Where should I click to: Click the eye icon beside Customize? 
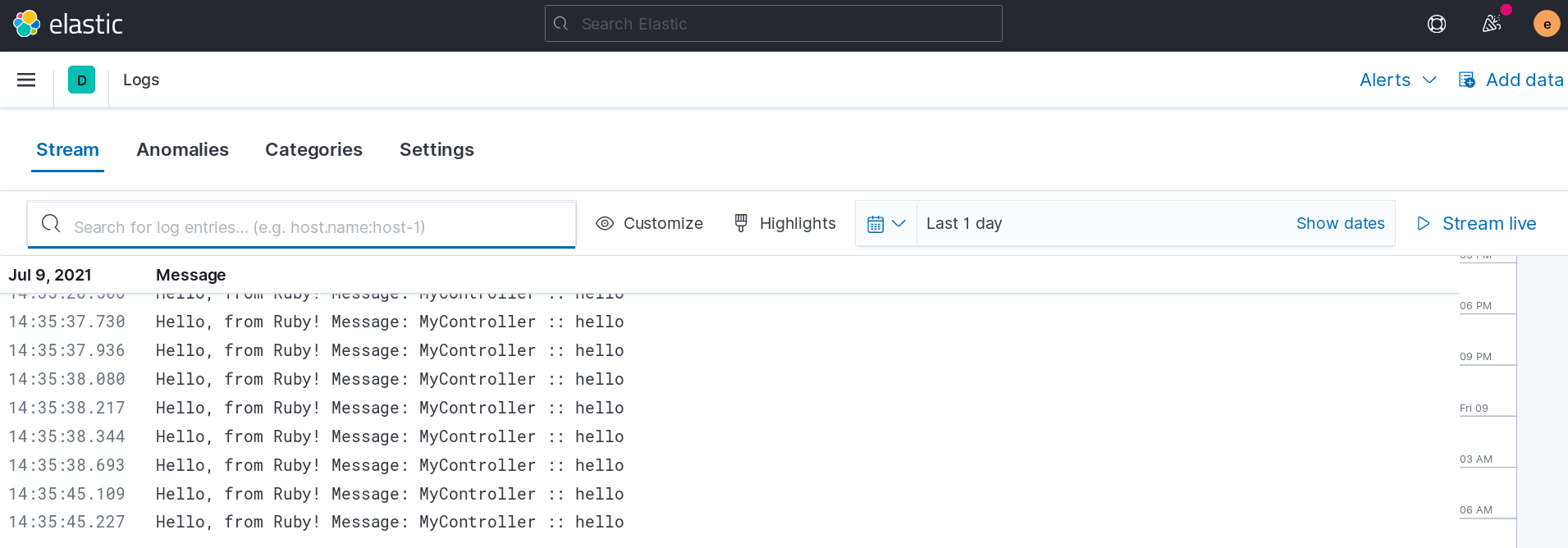click(605, 223)
